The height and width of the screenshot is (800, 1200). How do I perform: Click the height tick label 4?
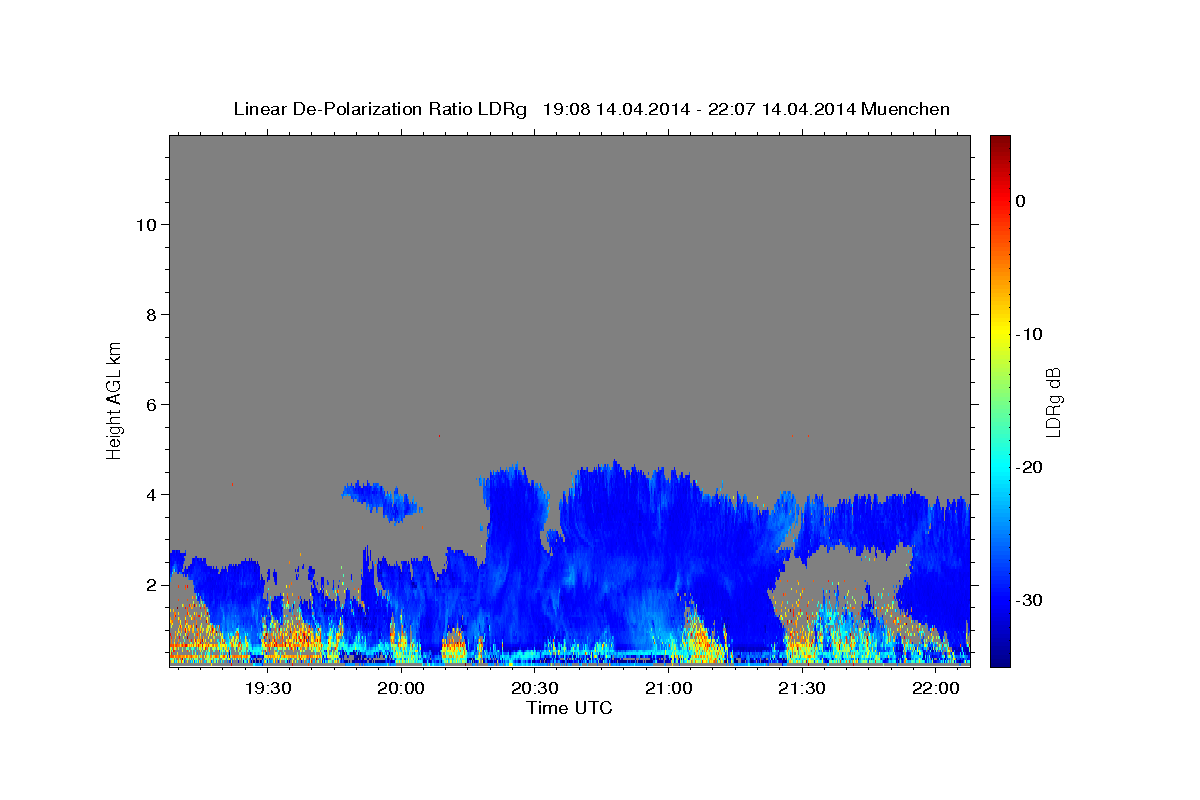tap(152, 495)
